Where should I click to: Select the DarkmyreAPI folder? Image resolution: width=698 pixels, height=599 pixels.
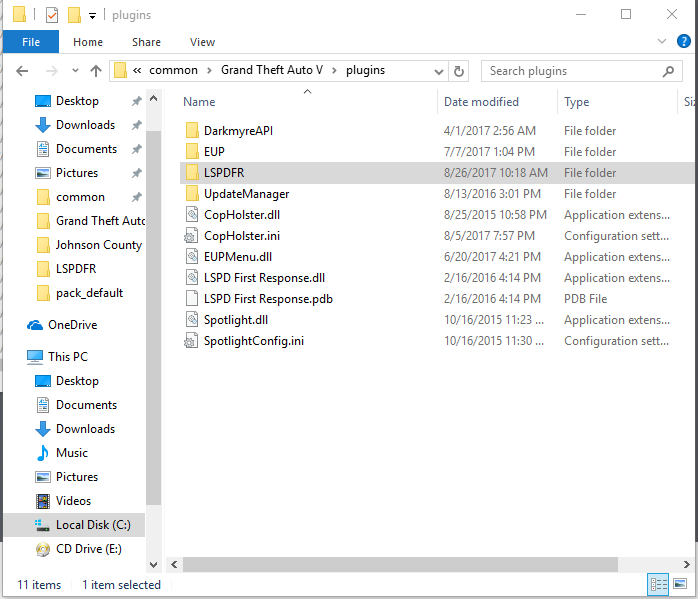pyautogui.click(x=238, y=131)
